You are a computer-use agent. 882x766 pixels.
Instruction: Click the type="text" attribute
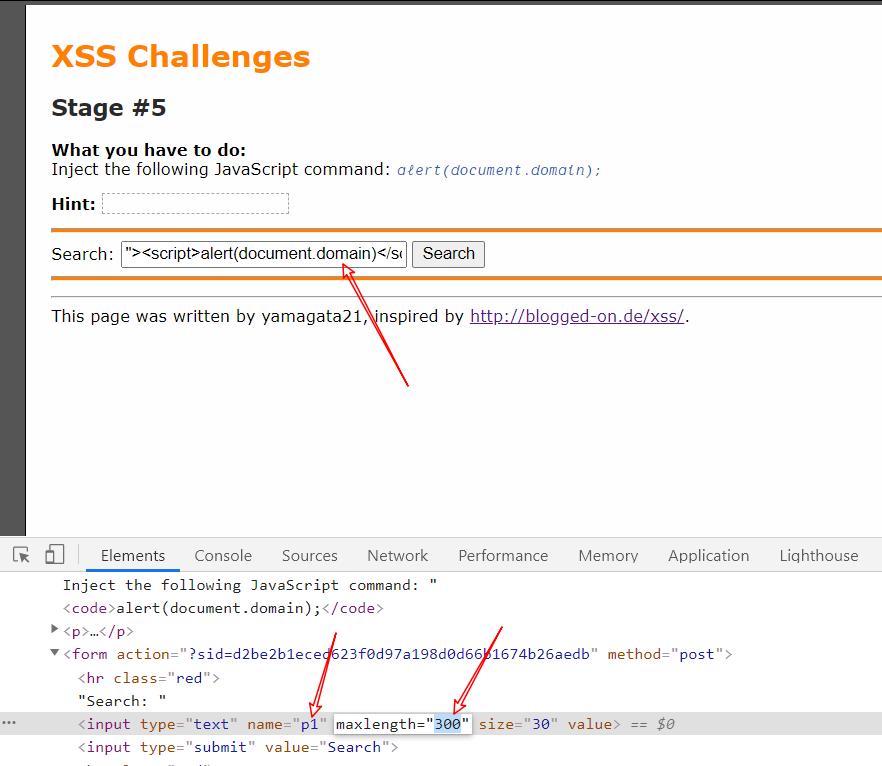[x=188, y=724]
